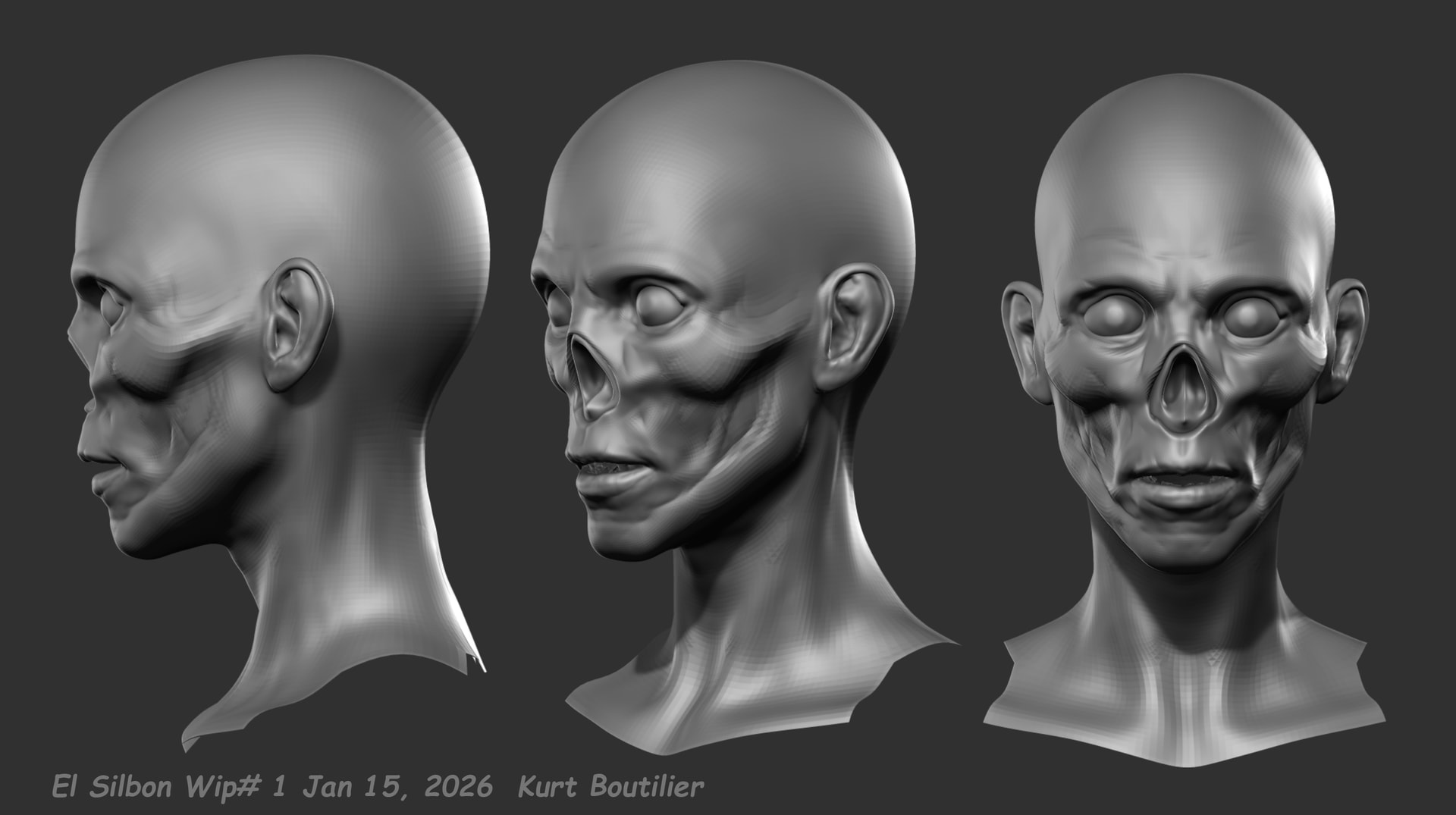1456x815 pixels.
Task: Click the neck of the front-facing bust
Action: pyautogui.click(x=1183, y=637)
